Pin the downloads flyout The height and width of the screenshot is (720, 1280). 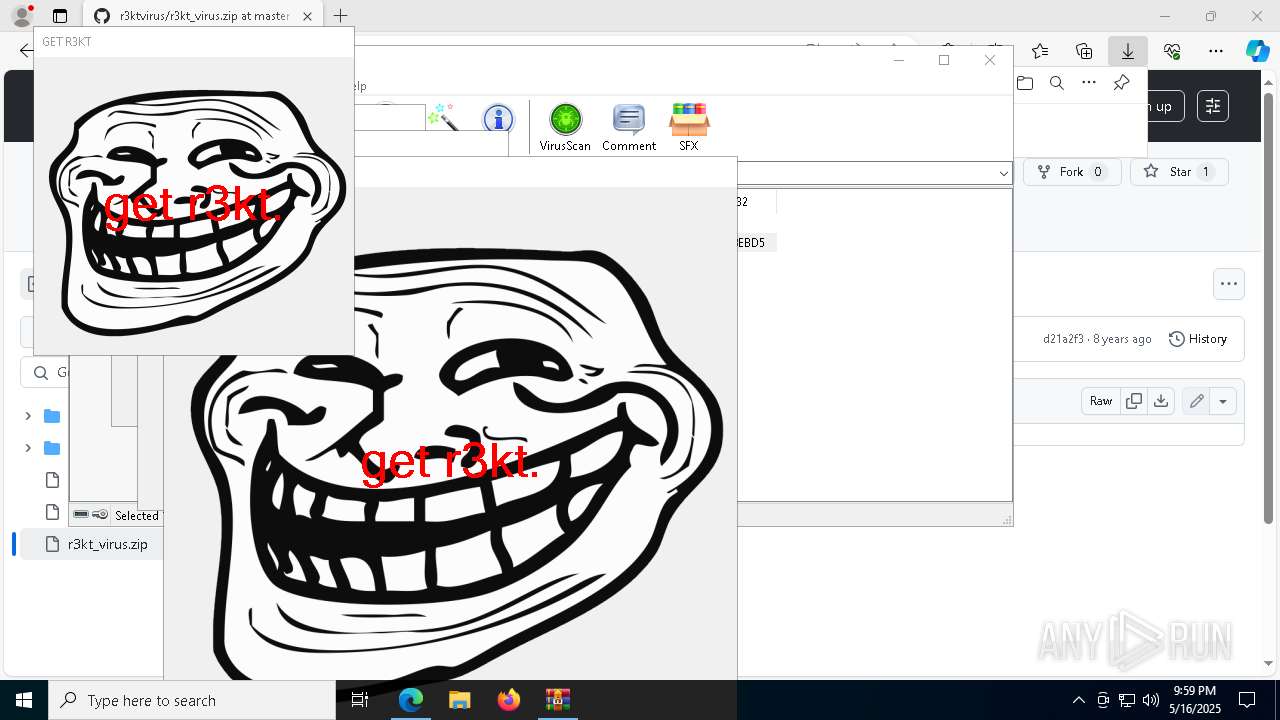pos(1121,83)
